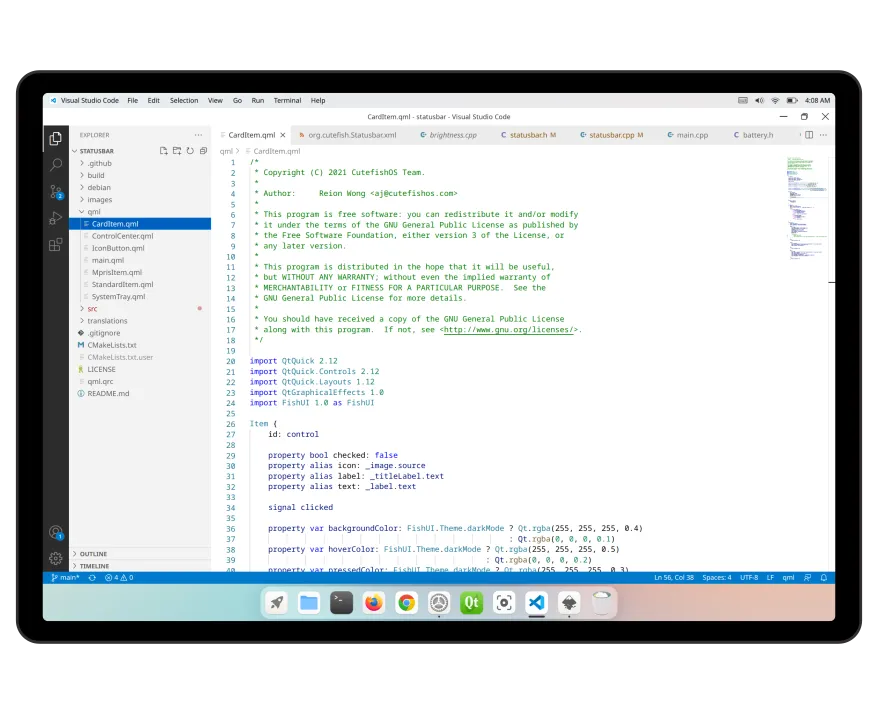878x714 pixels.
Task: Open explorer panel more actions menu
Action: [198, 135]
